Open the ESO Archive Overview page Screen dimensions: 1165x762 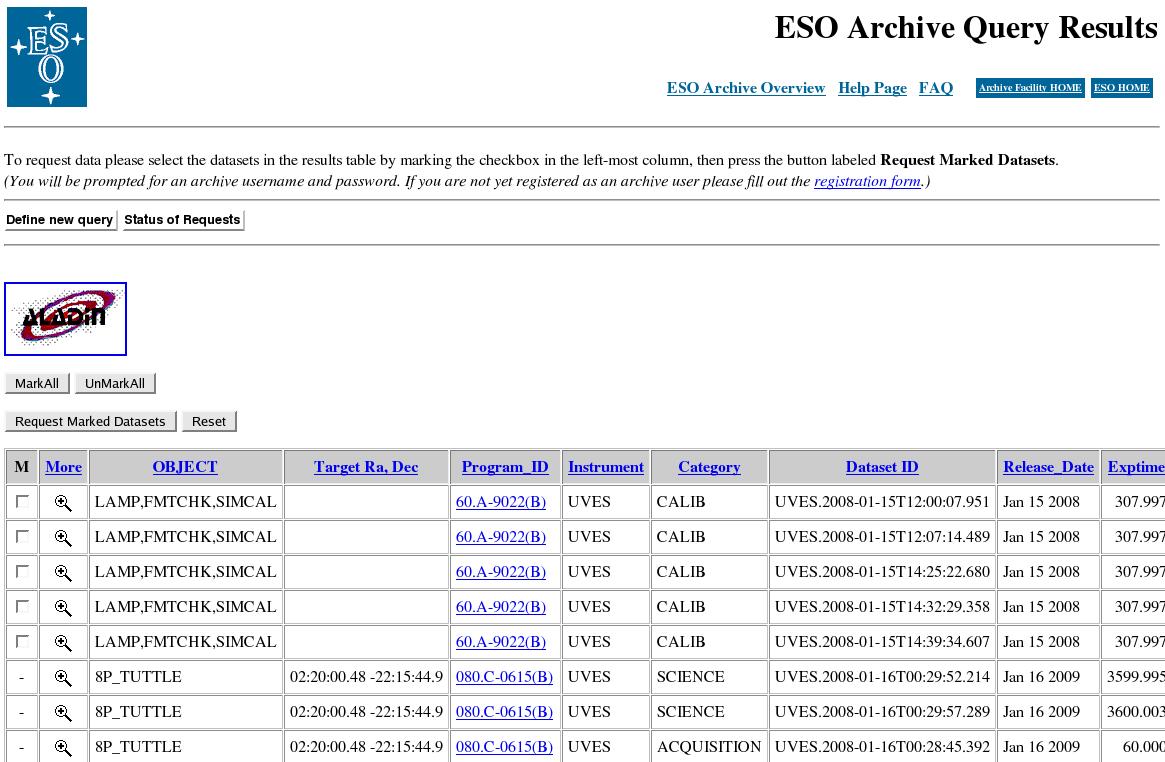[746, 88]
